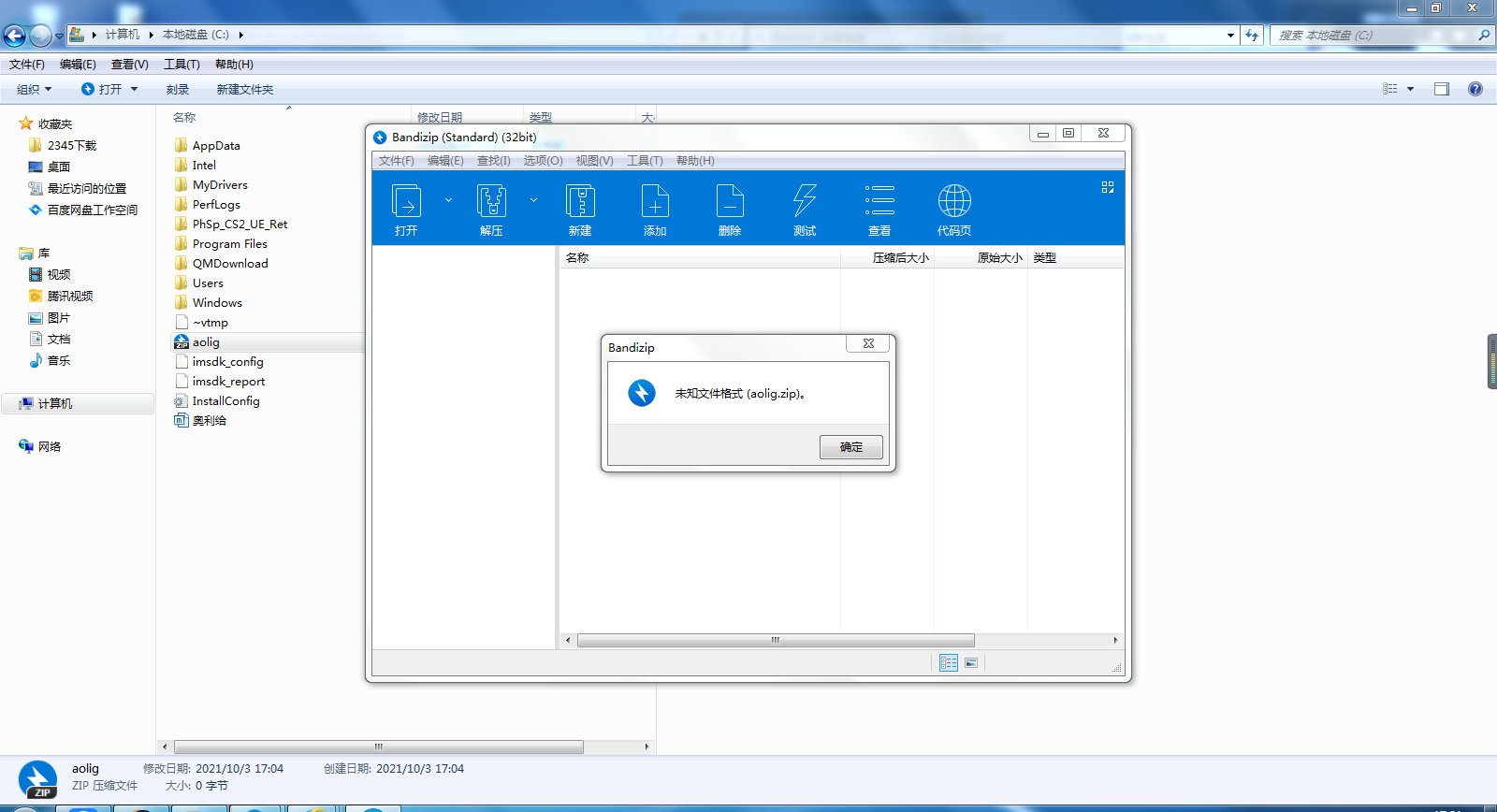This screenshot has height=812, width=1497.
Task: Click the Bandizip horizontal scrollbar thumb
Action: (x=776, y=641)
